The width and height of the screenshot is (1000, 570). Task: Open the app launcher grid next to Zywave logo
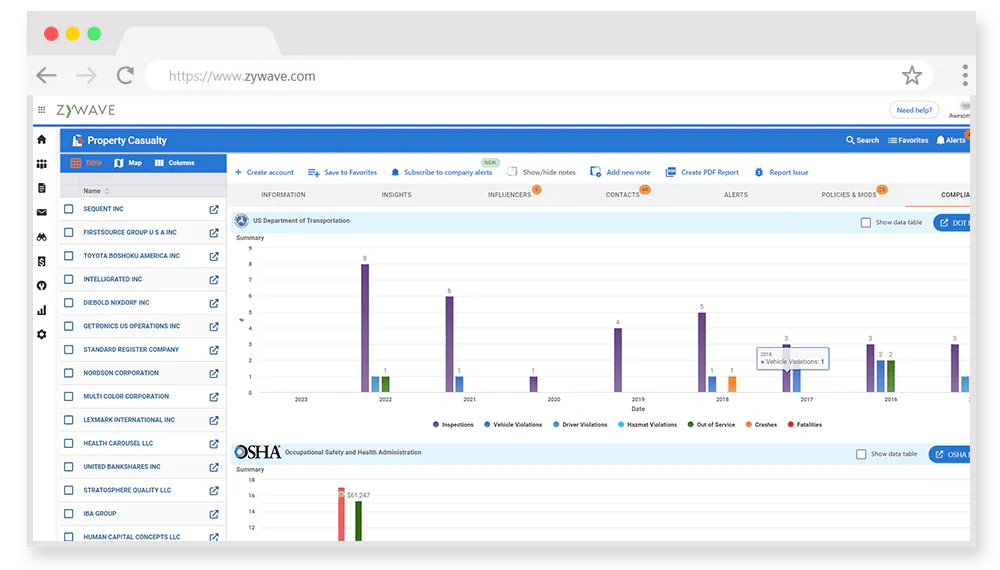click(x=41, y=110)
